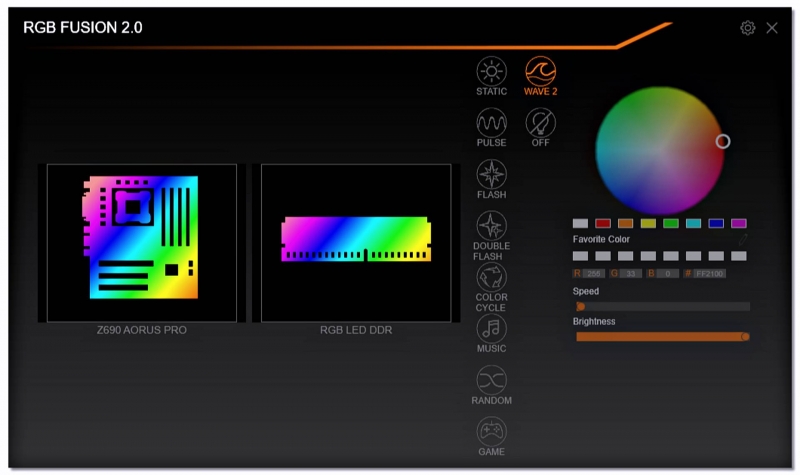
Task: Pick the orange preset color swatch
Action: 626,223
